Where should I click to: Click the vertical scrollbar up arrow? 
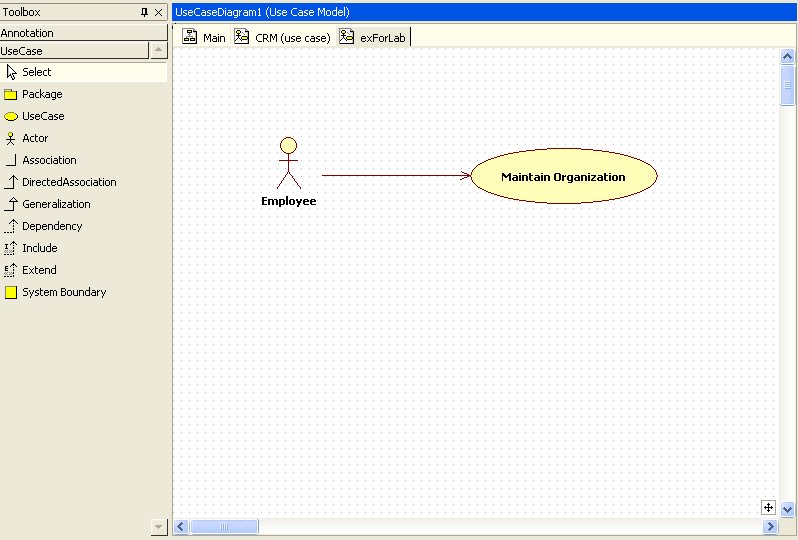[x=787, y=56]
